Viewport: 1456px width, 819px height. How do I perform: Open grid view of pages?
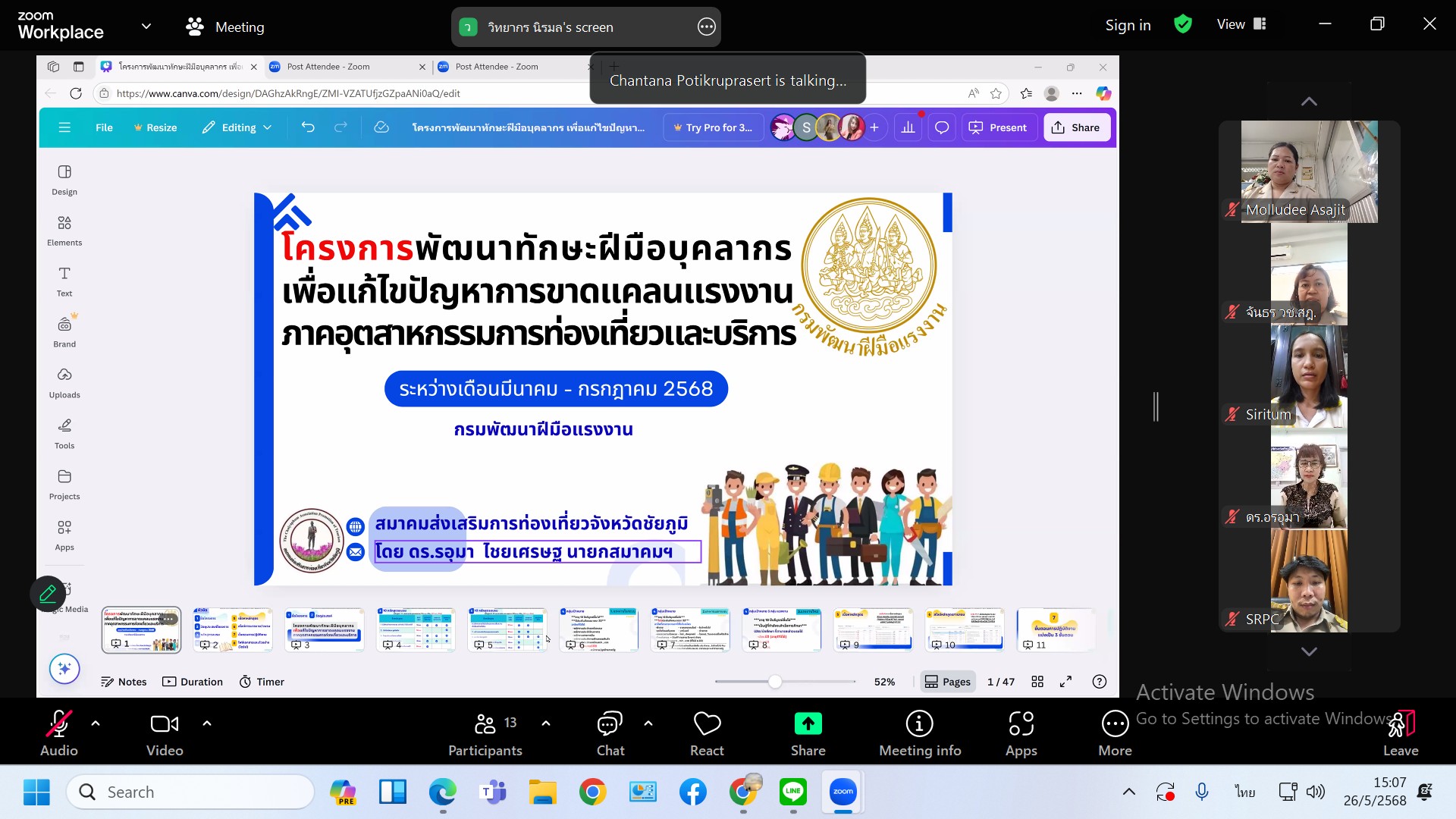click(1037, 682)
